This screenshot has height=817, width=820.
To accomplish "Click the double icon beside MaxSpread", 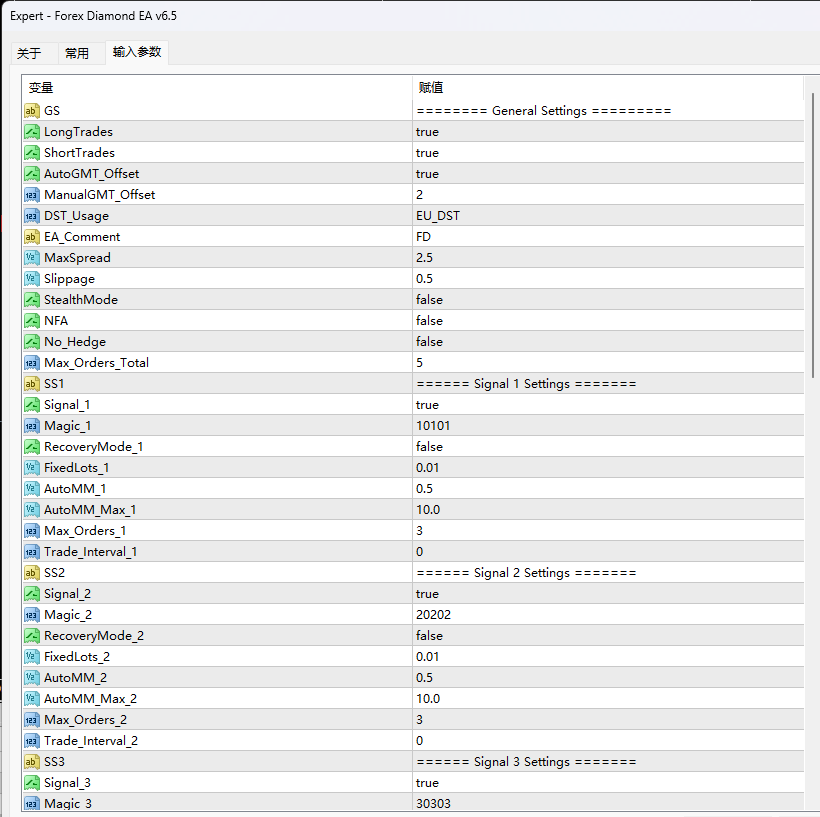I will [x=31, y=258].
